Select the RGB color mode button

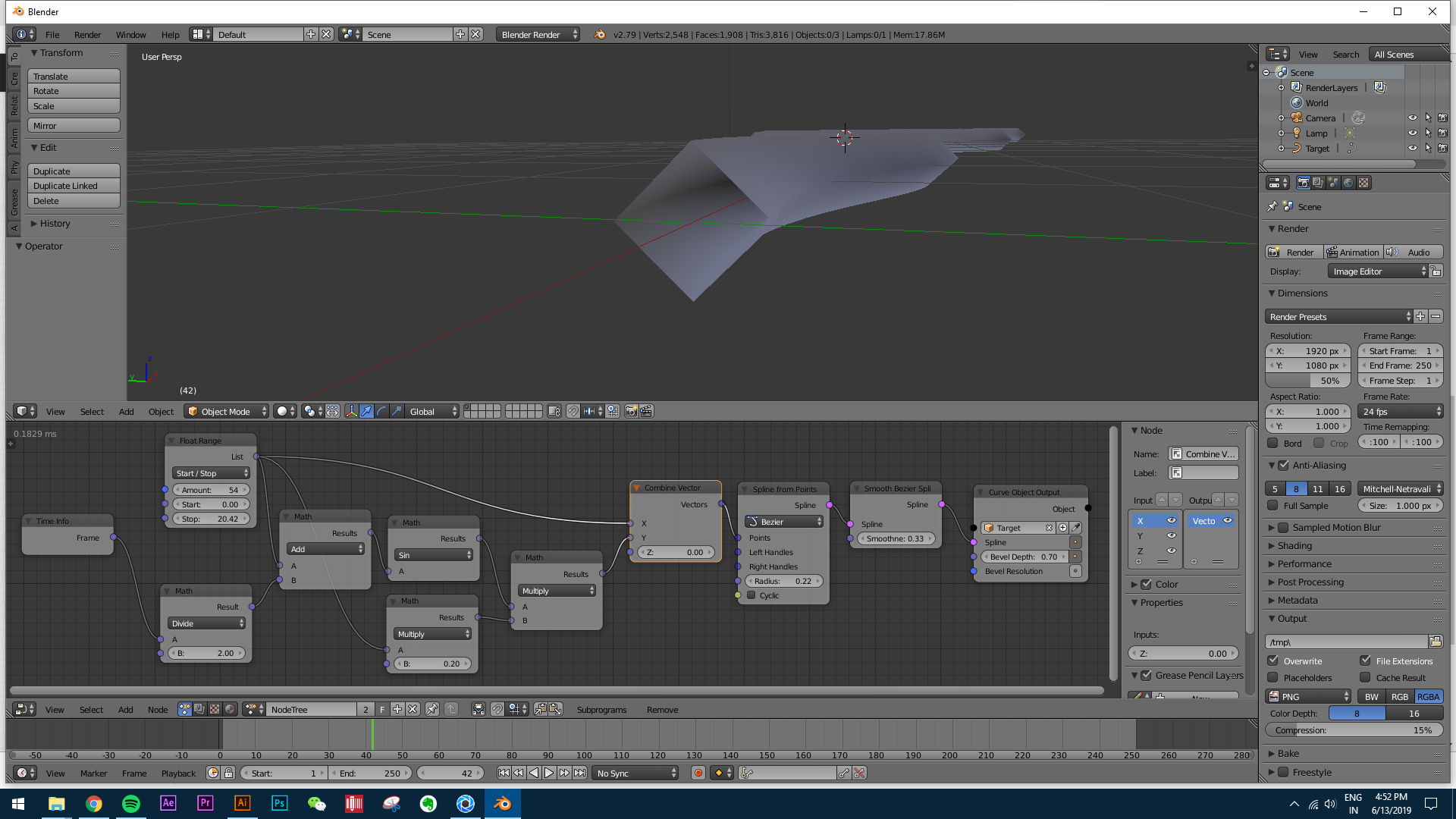[x=1400, y=697]
